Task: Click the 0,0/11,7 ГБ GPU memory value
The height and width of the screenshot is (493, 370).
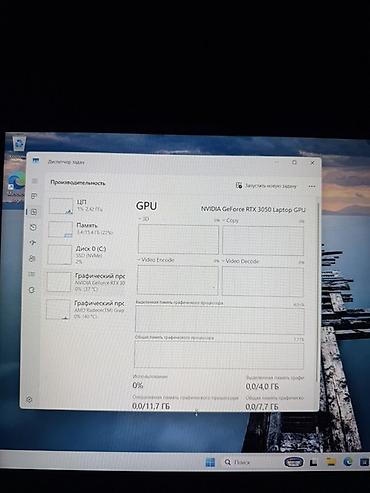Action: pyautogui.click(x=151, y=406)
